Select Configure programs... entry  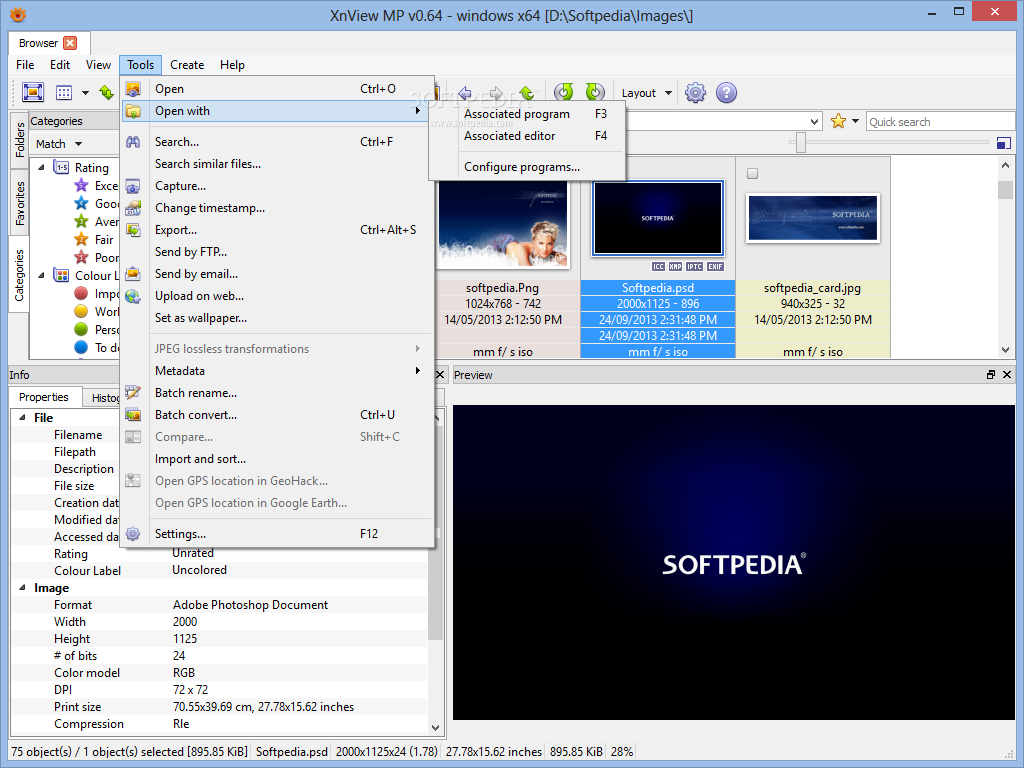[x=526, y=167]
